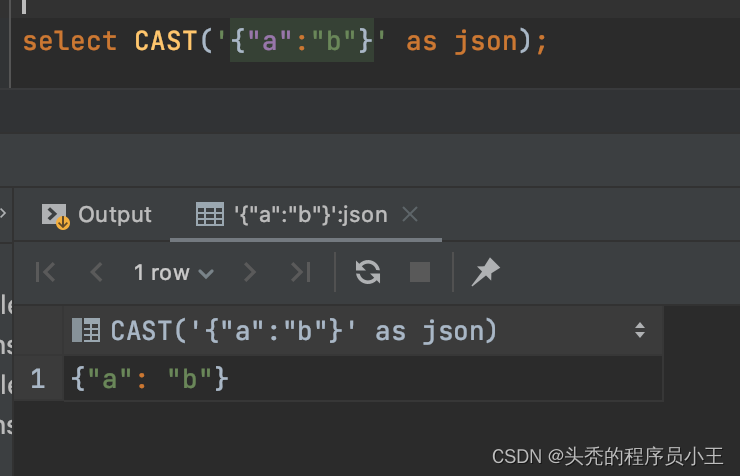740x476 pixels.
Task: Jump to the first page of results
Action: coord(45,272)
